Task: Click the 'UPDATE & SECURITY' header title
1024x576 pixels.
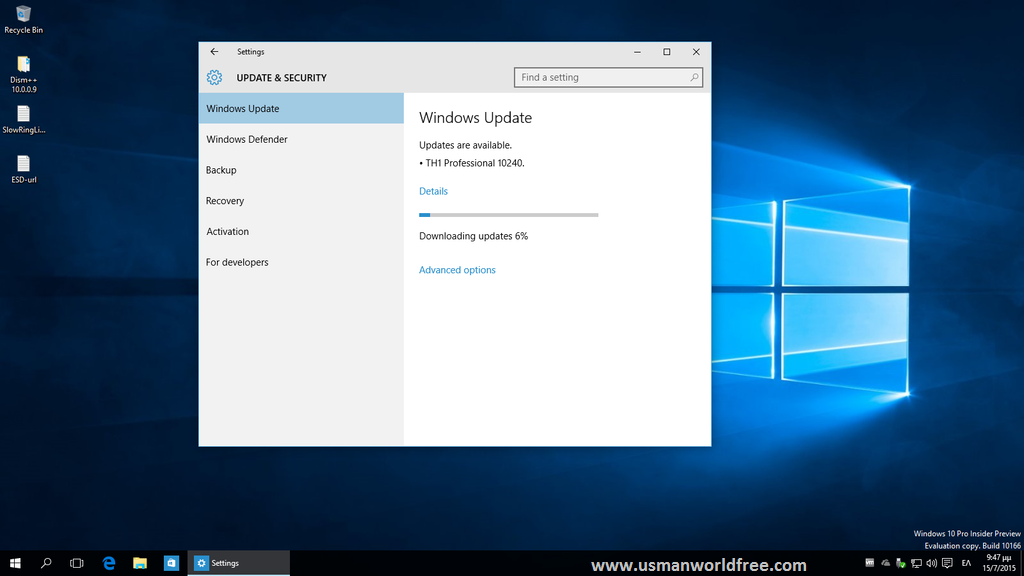Action: coord(281,78)
